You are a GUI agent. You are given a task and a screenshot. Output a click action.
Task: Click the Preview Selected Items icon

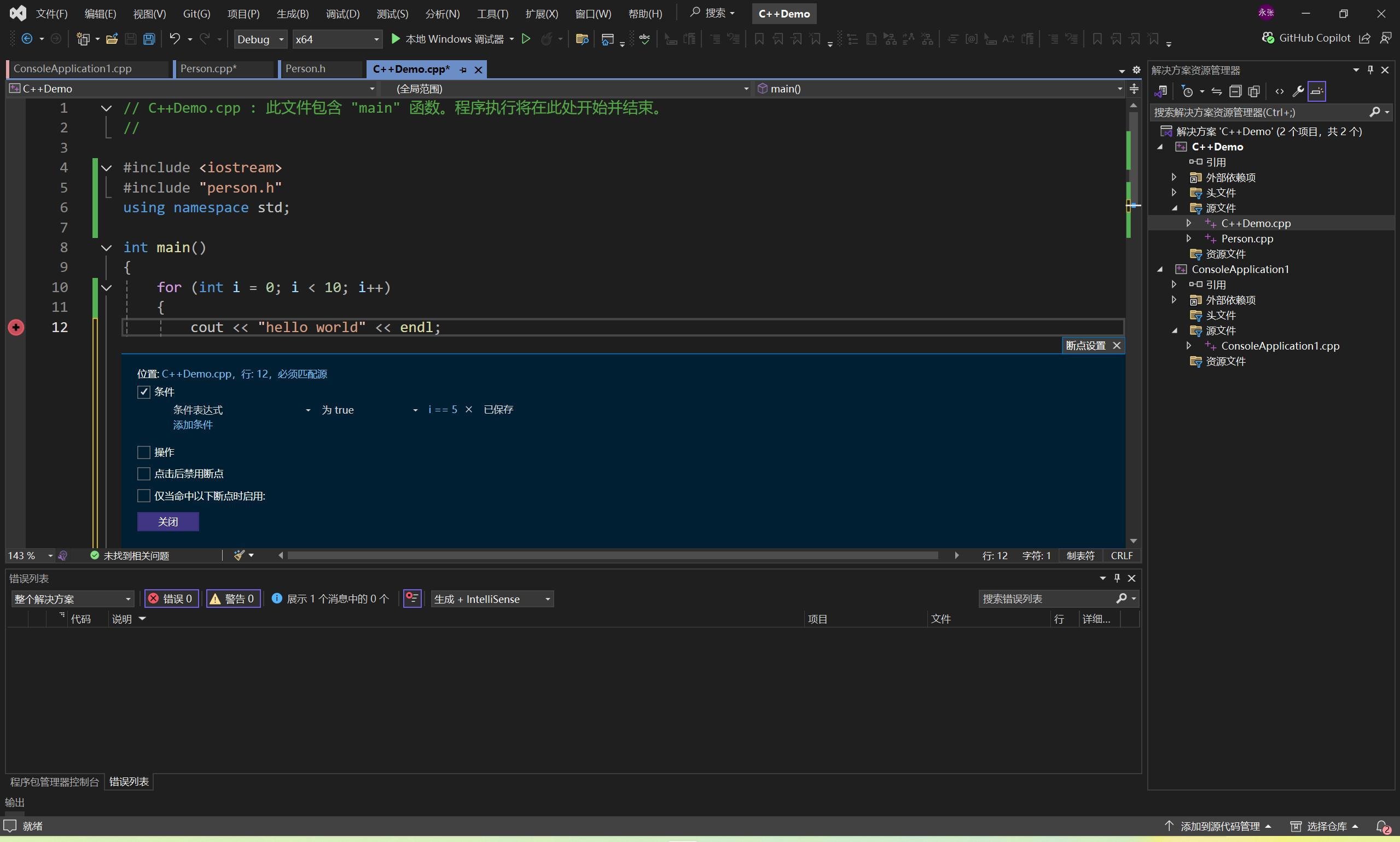(x=1317, y=91)
